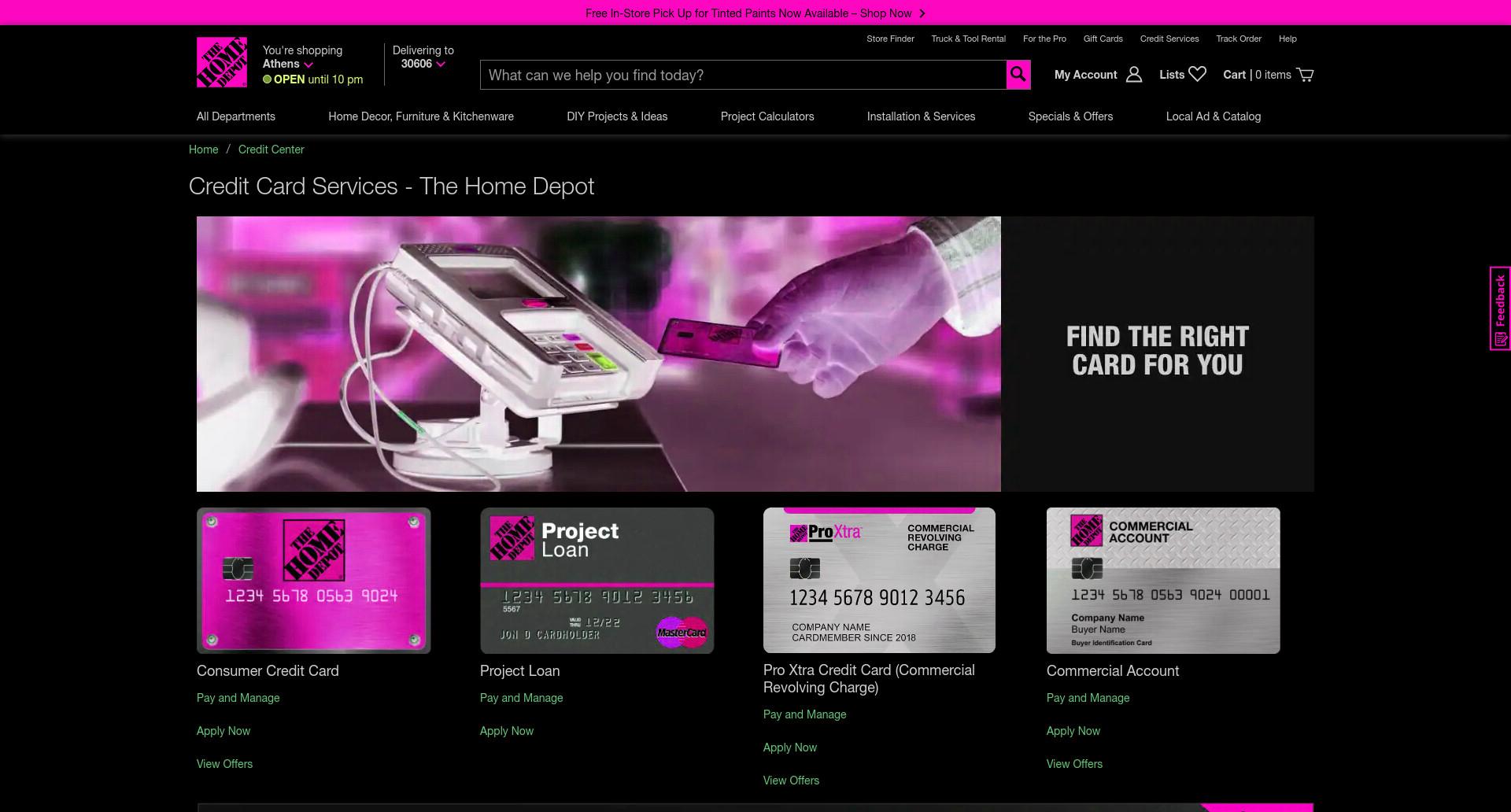1511x812 pixels.
Task: Go to Home breadcrumb
Action: coord(203,149)
